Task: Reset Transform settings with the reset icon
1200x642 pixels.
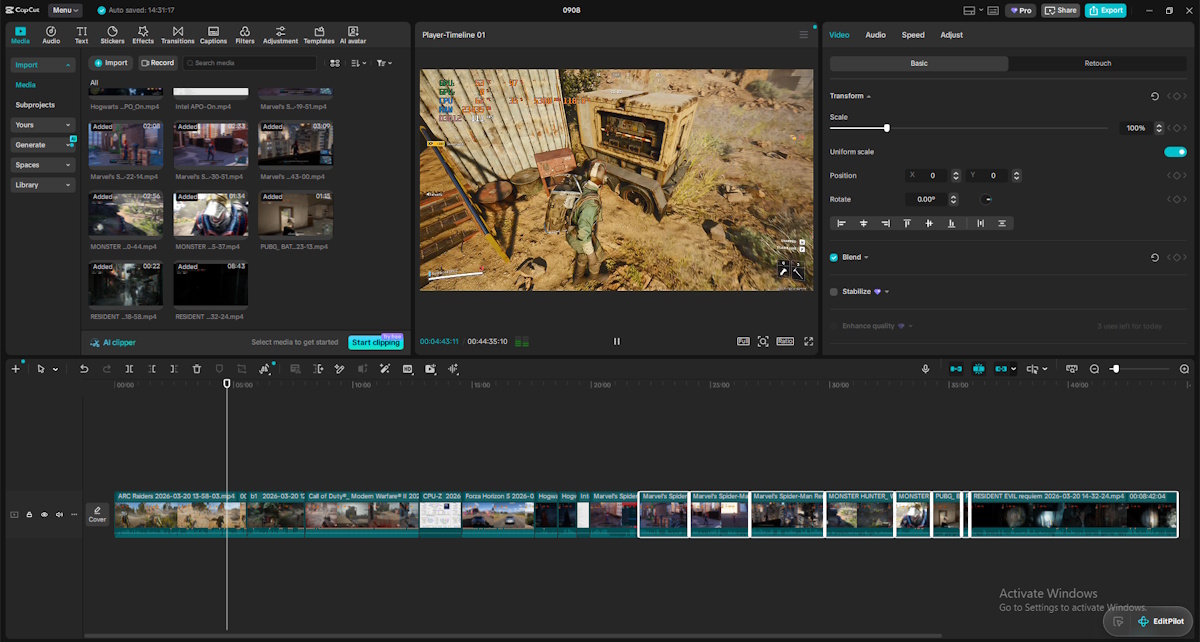Action: (1155, 96)
